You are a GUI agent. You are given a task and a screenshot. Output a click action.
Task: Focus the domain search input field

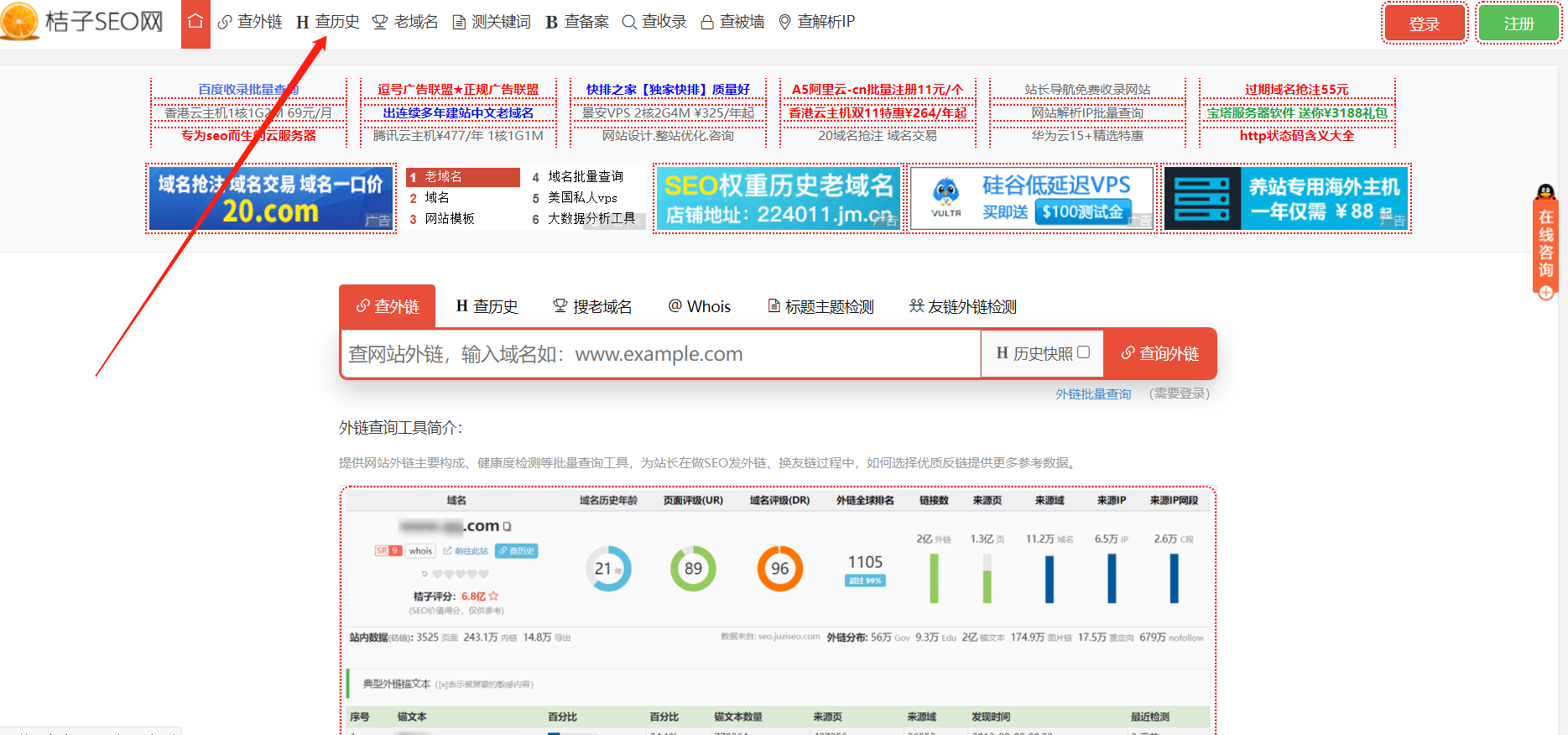(x=661, y=354)
